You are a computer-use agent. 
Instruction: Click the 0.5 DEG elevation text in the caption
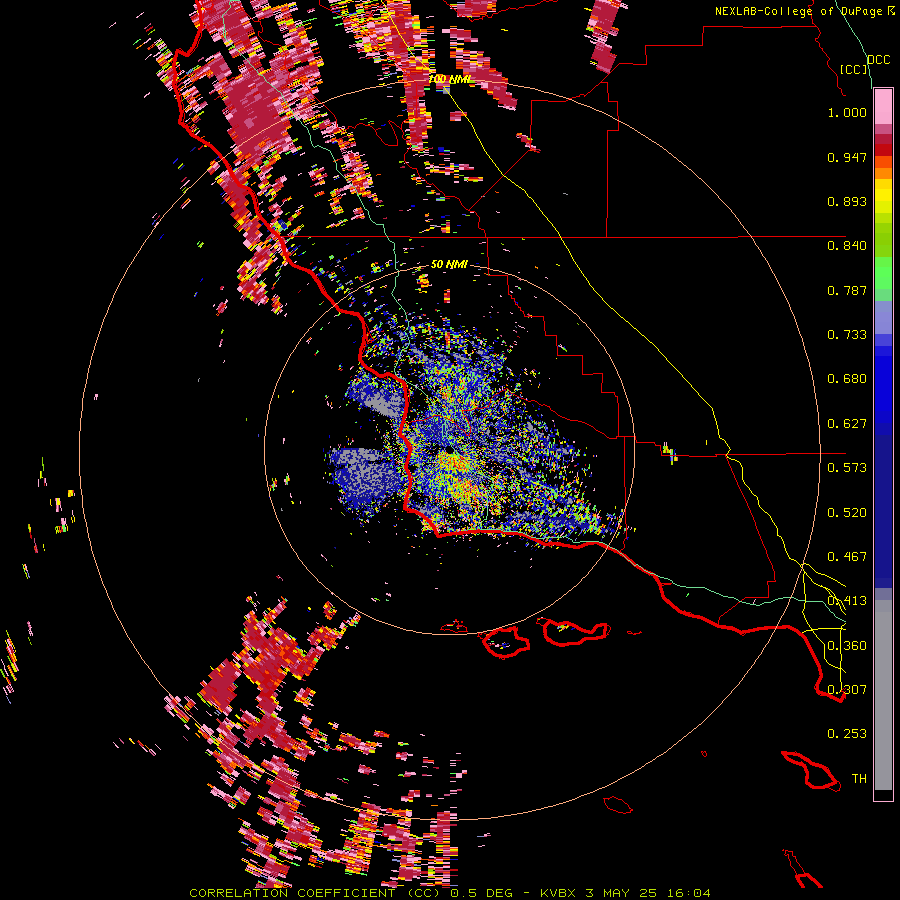pyautogui.click(x=481, y=893)
